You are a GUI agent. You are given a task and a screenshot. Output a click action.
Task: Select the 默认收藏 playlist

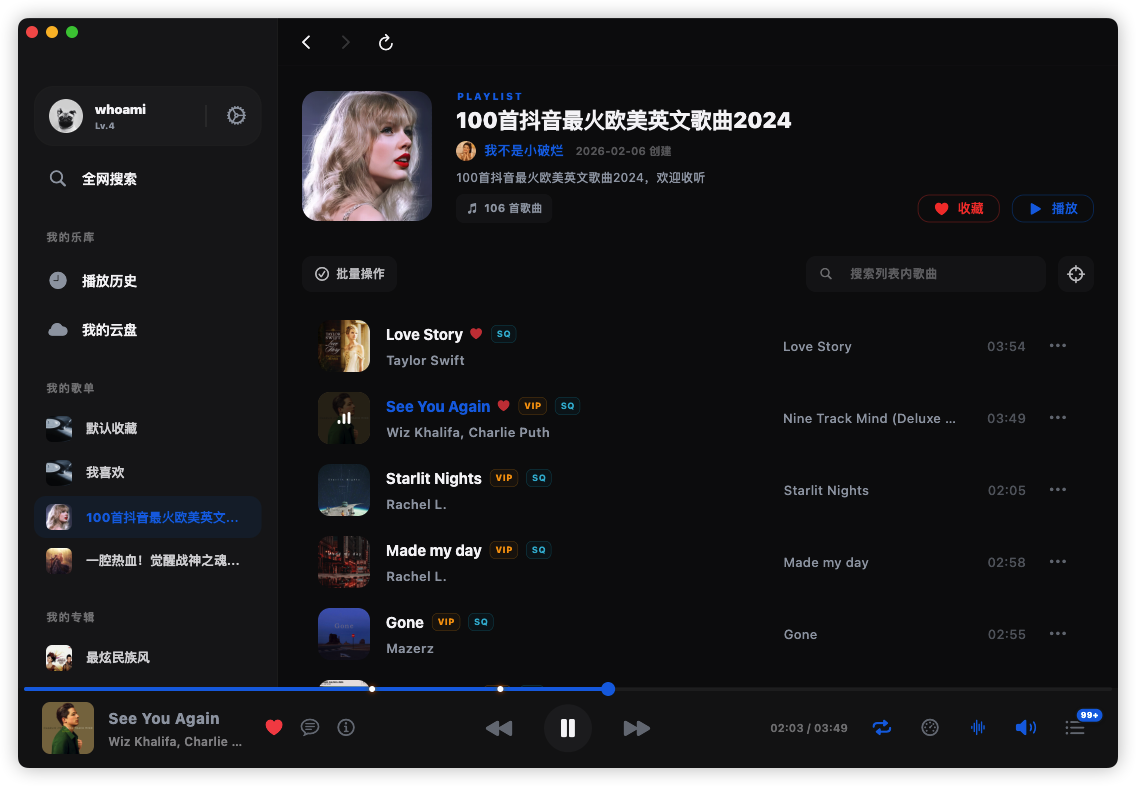pyautogui.click(x=147, y=428)
